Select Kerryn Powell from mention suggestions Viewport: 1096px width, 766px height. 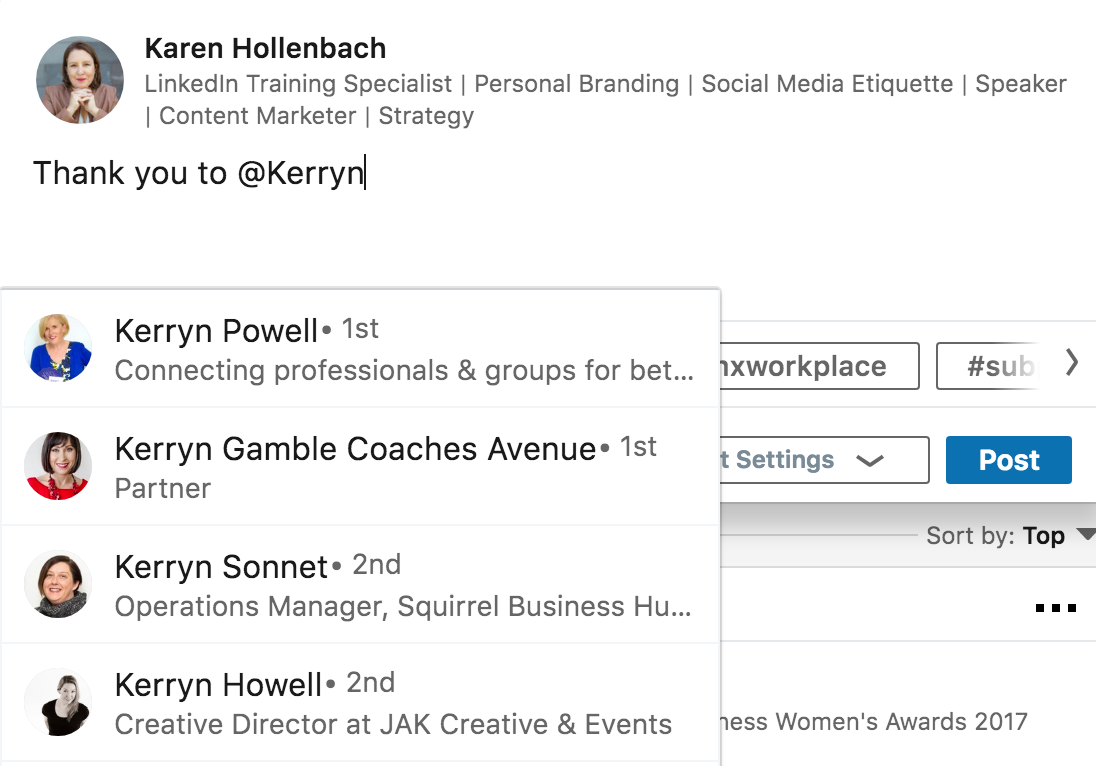tap(361, 348)
